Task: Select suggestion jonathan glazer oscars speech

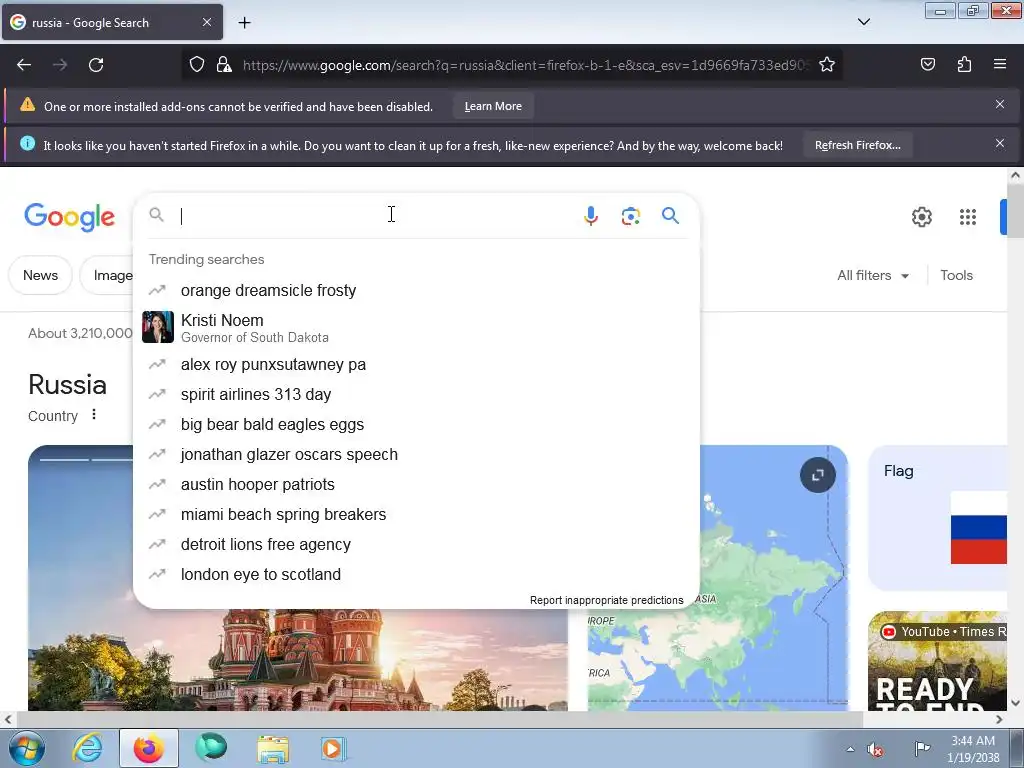Action: [415, 455]
